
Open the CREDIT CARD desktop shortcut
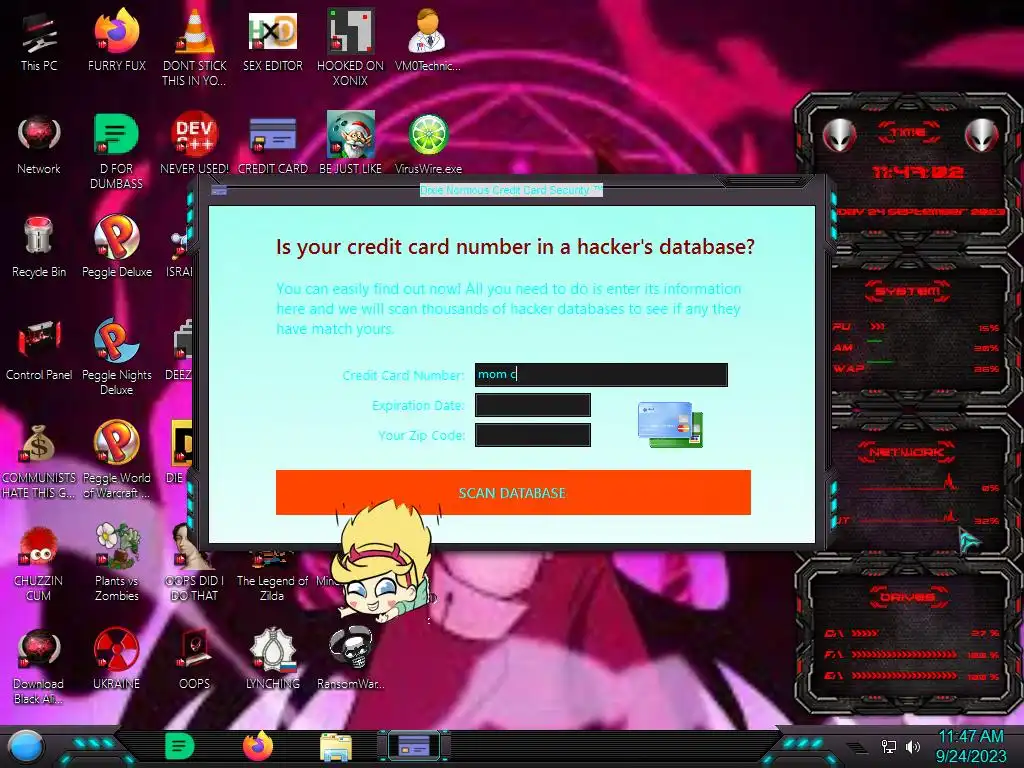(x=272, y=144)
